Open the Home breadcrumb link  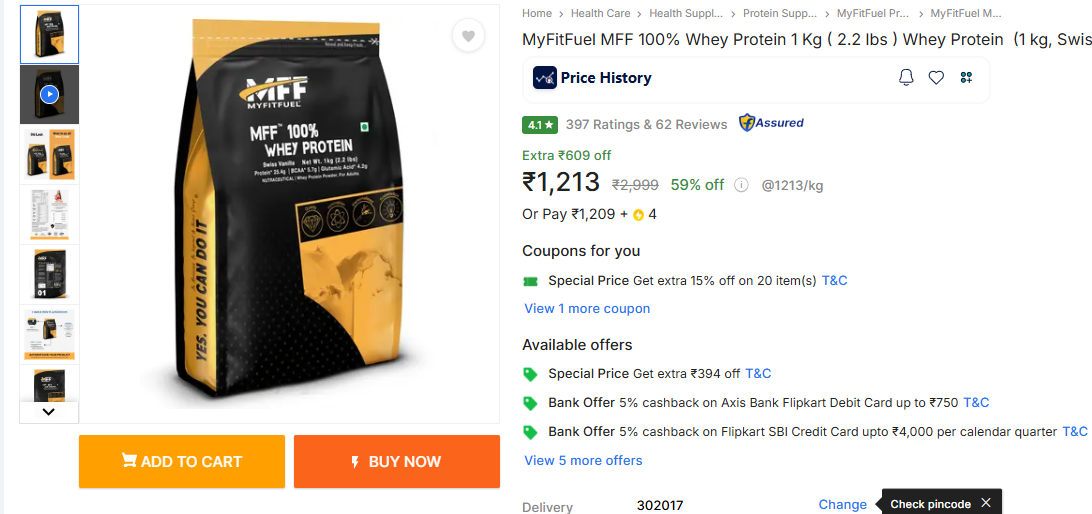click(537, 14)
